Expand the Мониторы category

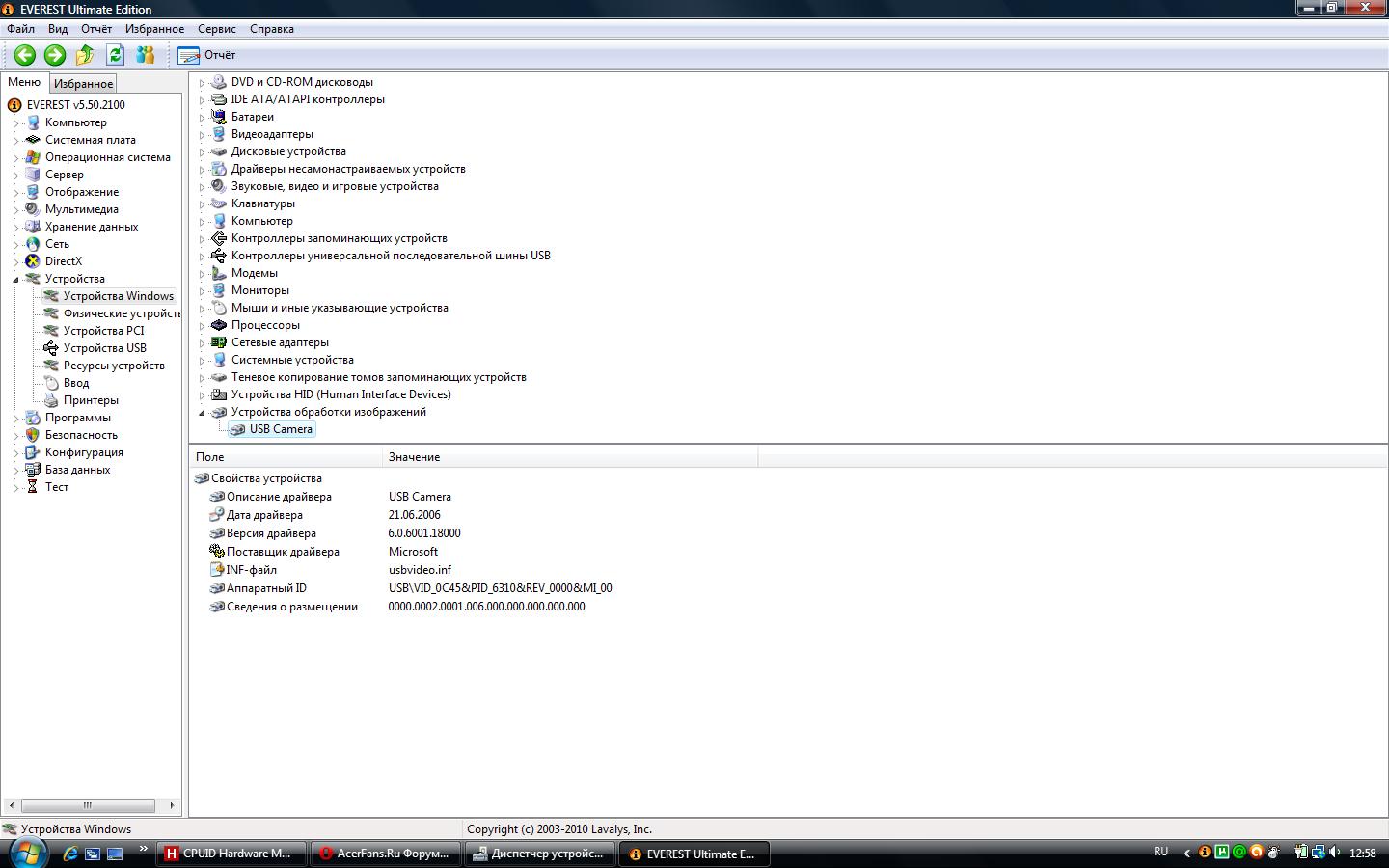(x=203, y=291)
